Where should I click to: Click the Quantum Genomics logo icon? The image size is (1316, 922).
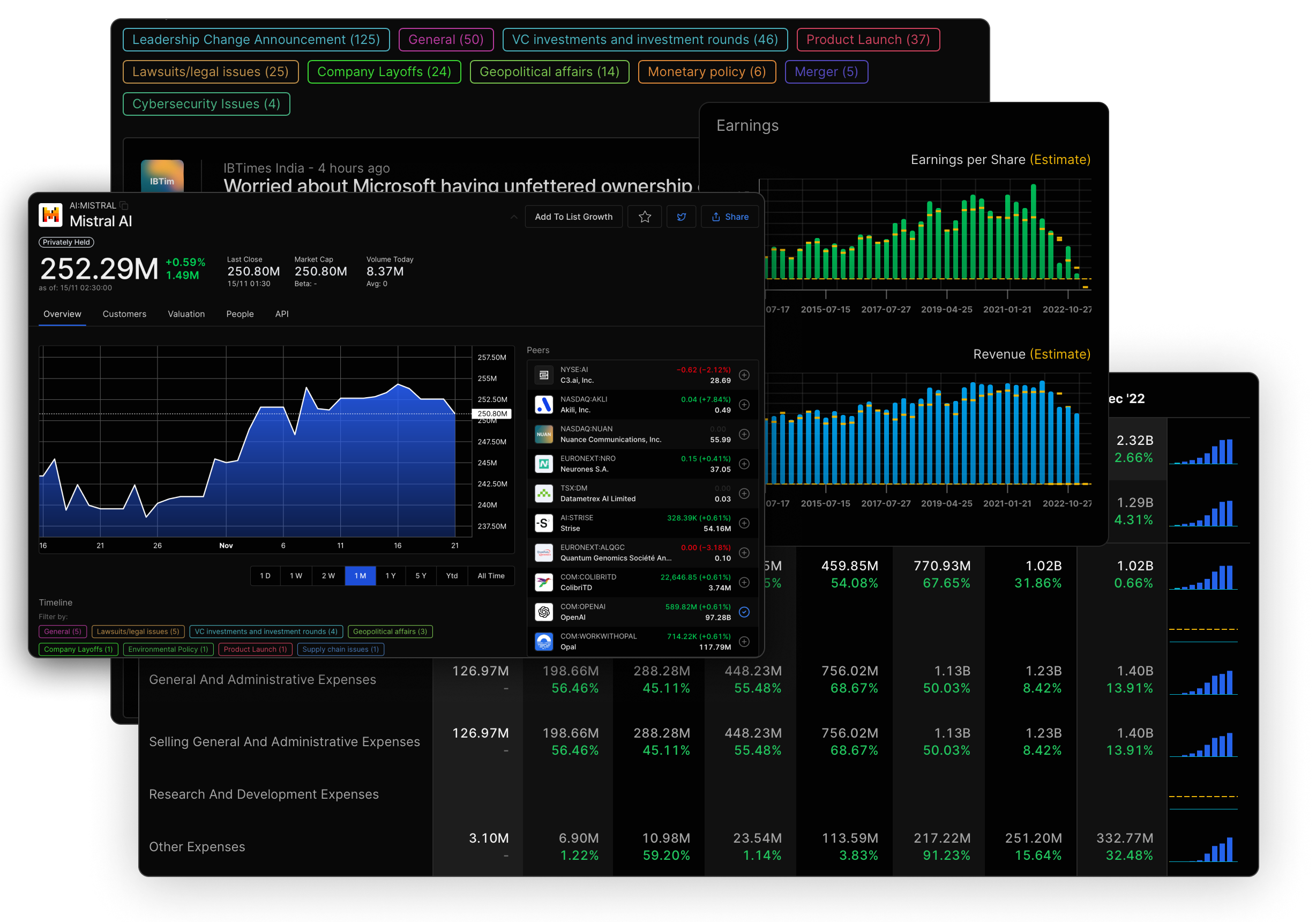544,553
